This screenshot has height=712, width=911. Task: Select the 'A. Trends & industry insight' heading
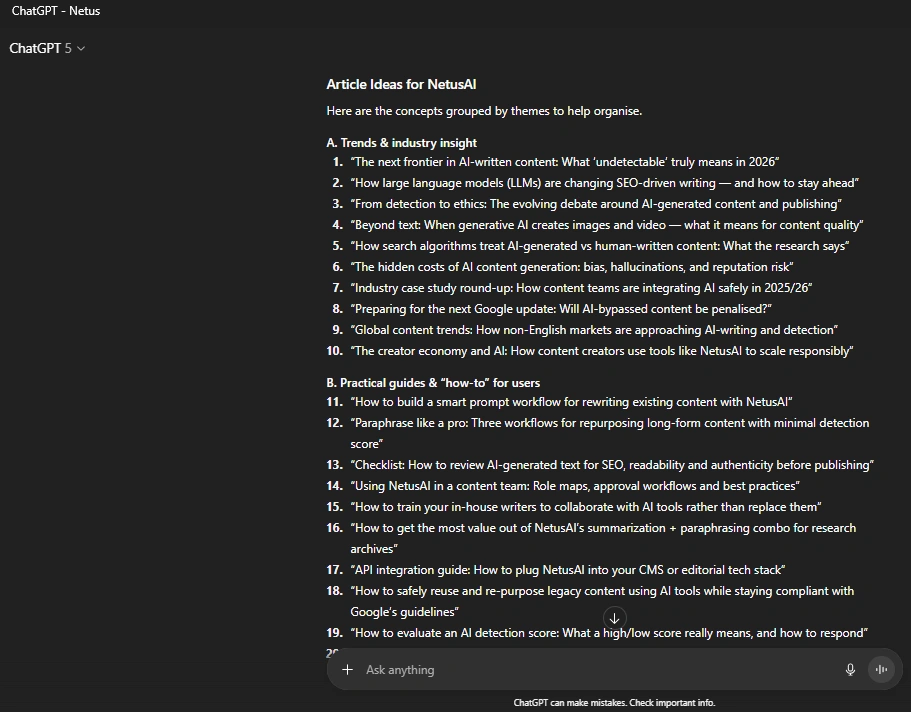pos(401,143)
